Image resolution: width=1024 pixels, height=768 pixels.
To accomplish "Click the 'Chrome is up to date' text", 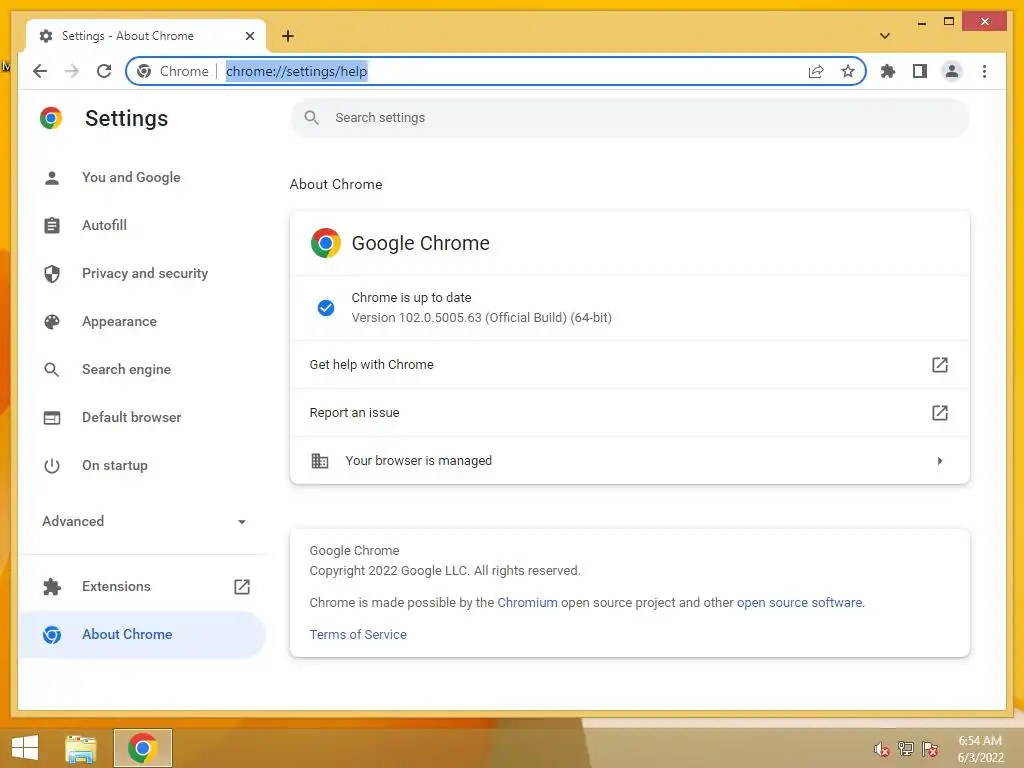I will pyautogui.click(x=411, y=297).
